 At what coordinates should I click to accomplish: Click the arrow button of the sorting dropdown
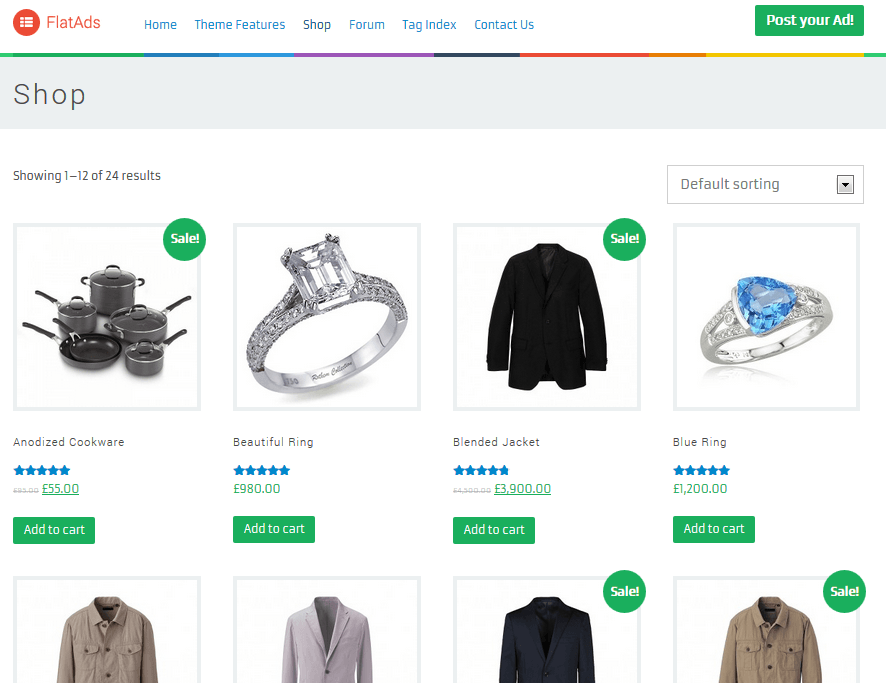pos(845,185)
